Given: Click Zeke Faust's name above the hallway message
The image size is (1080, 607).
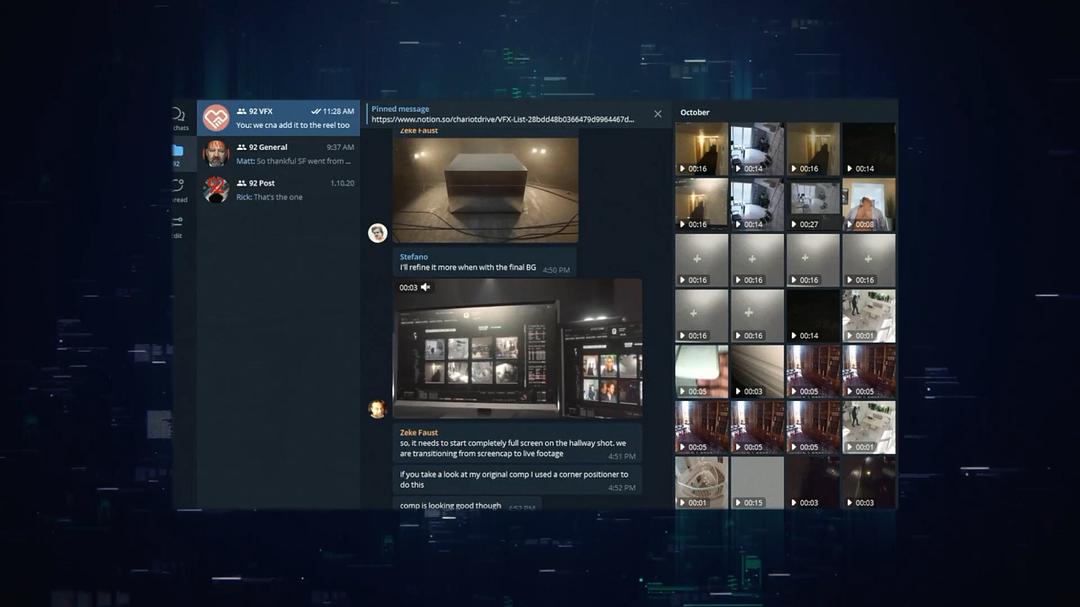Looking at the screenshot, I should tap(419, 432).
